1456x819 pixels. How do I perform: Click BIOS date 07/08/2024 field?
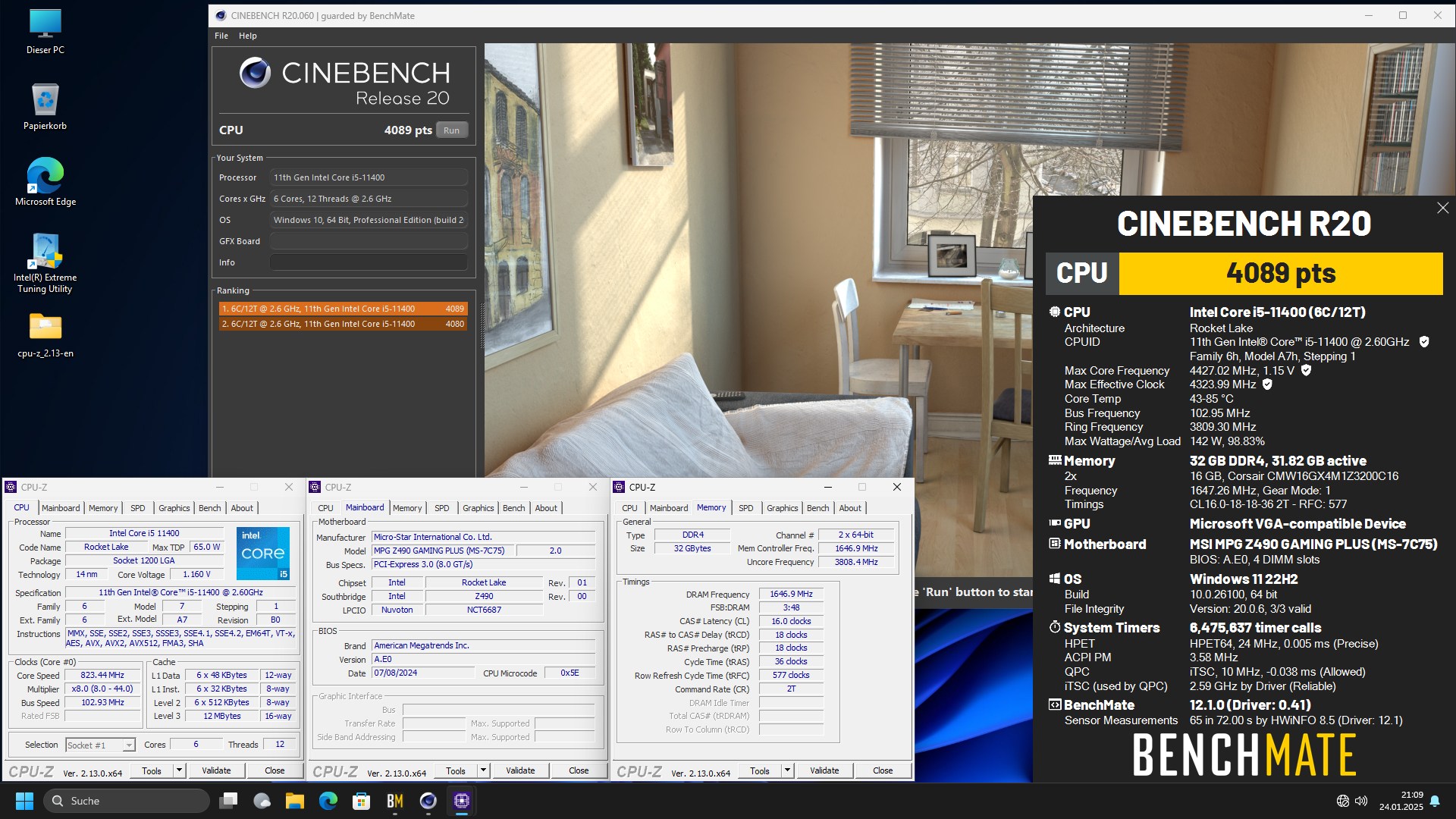click(x=423, y=673)
